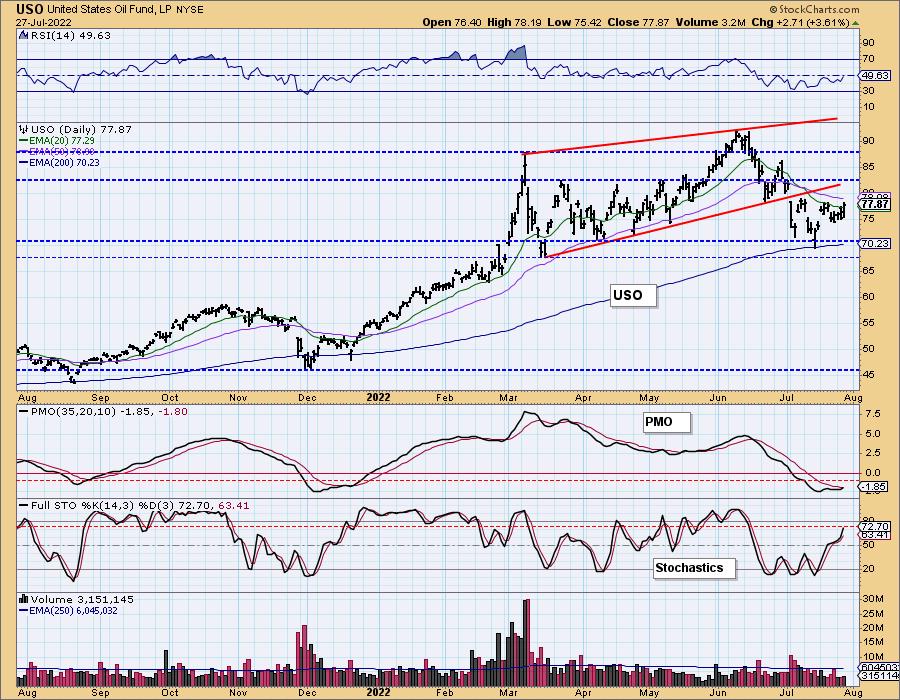This screenshot has height=700, width=900.
Task: Click the Feb label under the volume panel
Action: tap(444, 693)
